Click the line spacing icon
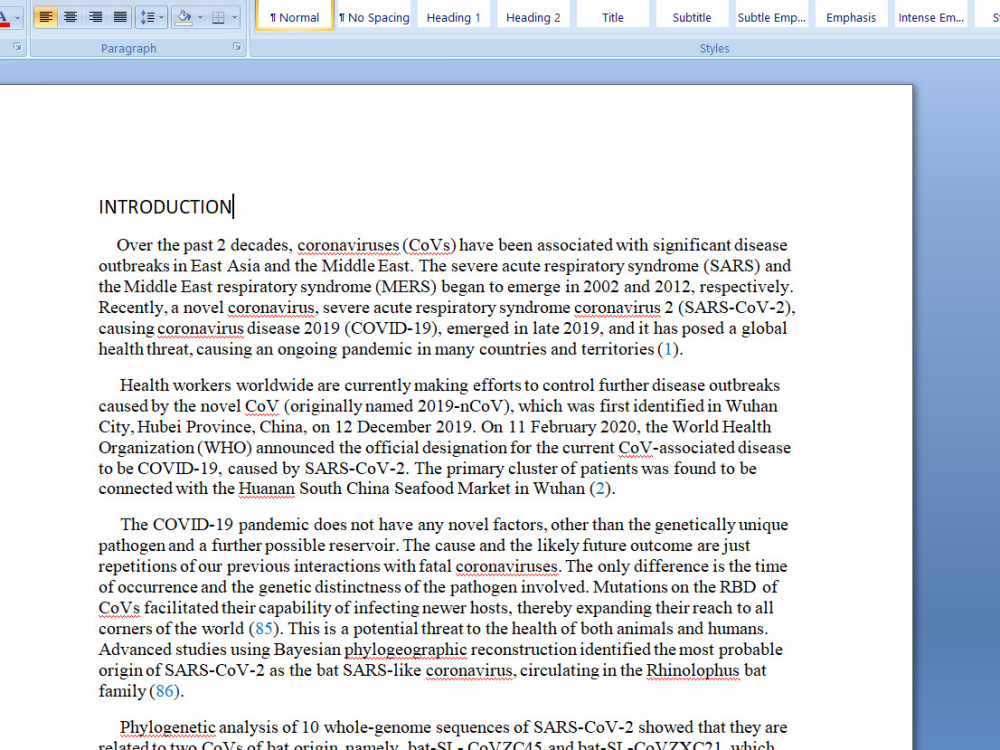 pyautogui.click(x=147, y=17)
